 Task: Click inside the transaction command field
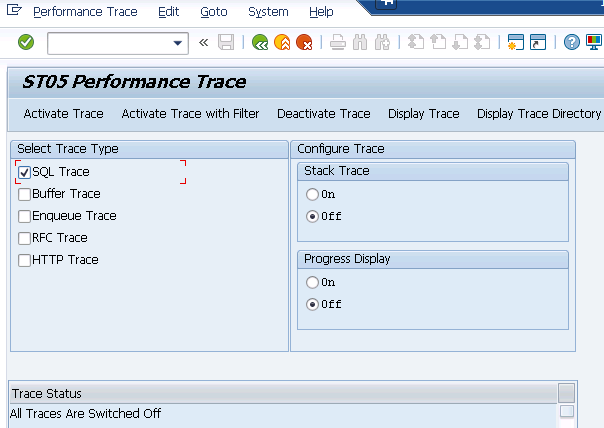tap(108, 42)
